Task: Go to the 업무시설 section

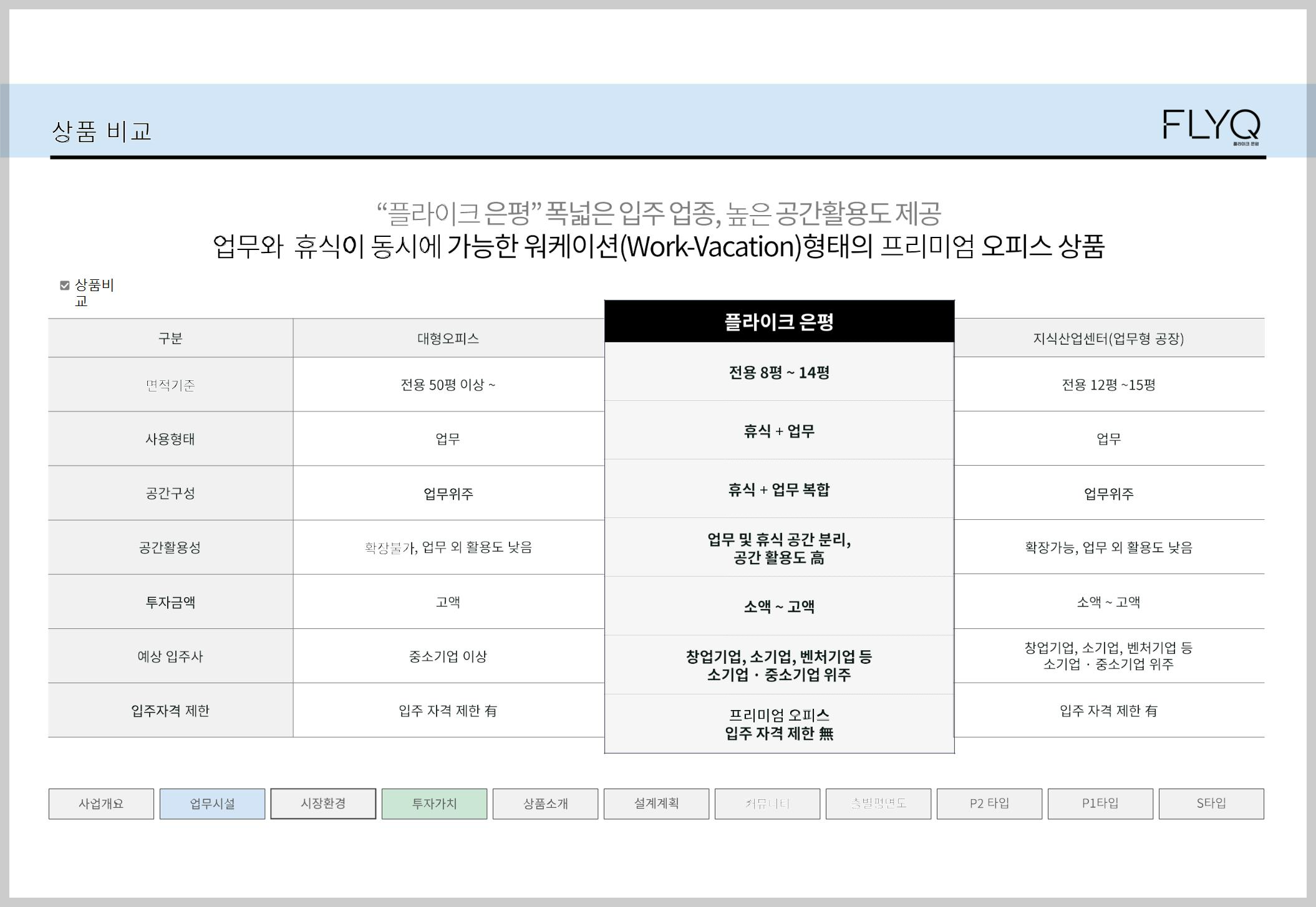Action: (x=212, y=804)
